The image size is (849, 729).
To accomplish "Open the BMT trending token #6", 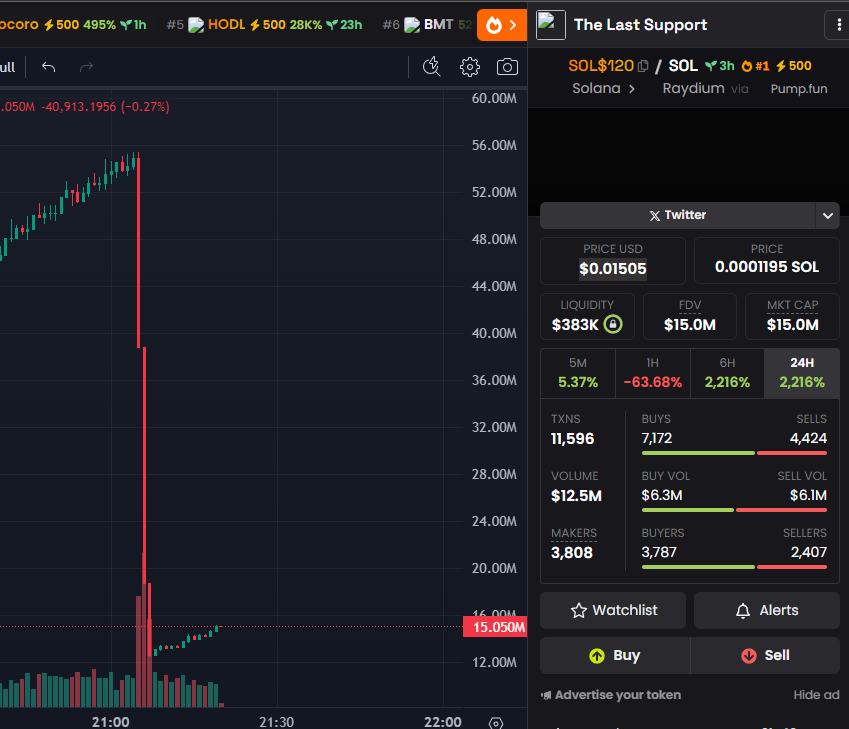I will pyautogui.click(x=427, y=25).
